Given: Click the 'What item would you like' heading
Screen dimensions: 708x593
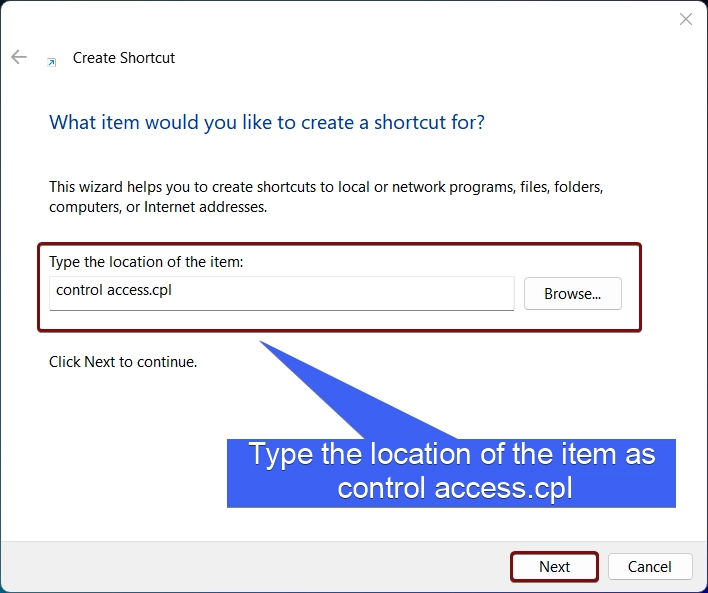Looking at the screenshot, I should coord(266,122).
